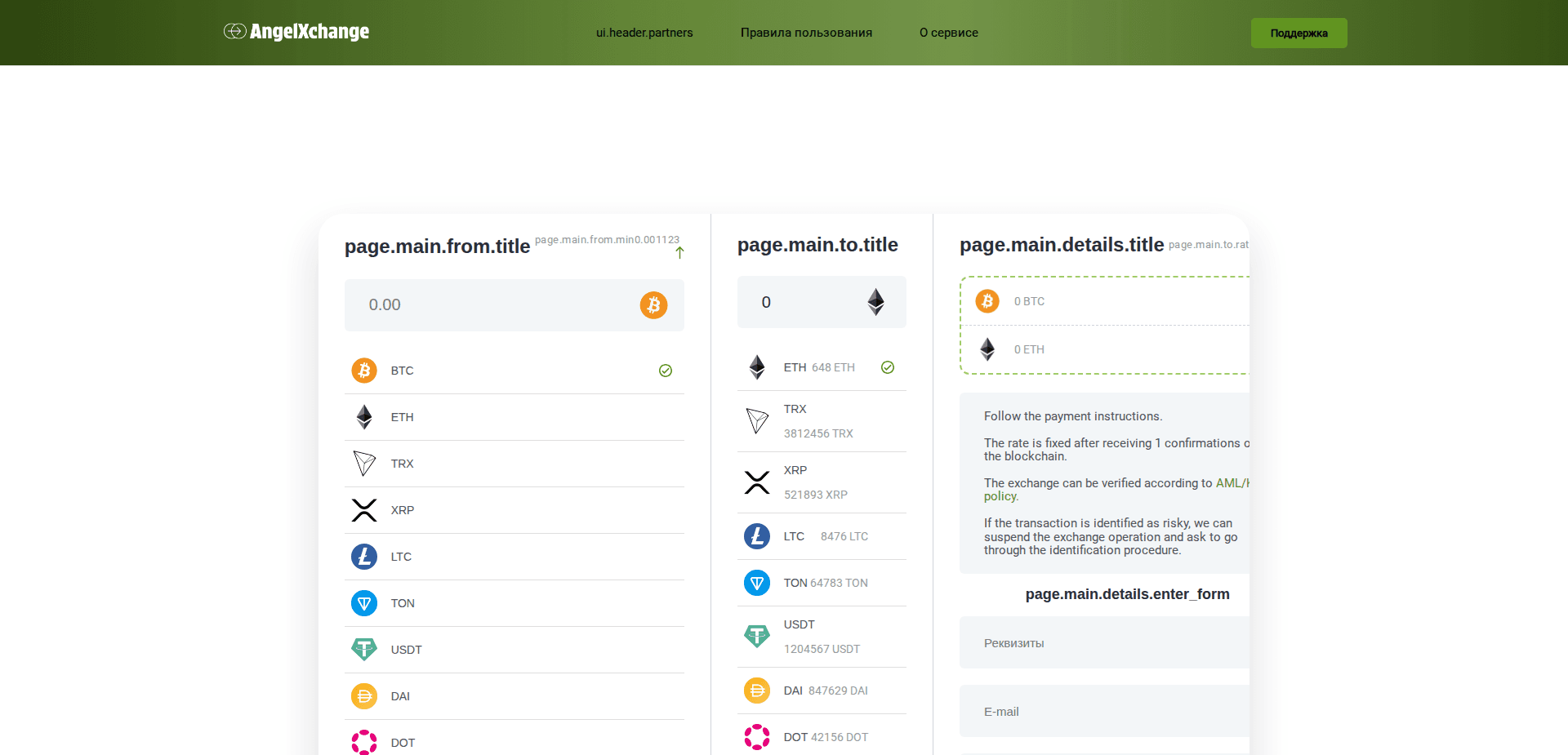This screenshot has width=1568, height=755.
Task: Click the green checkmark next to BTC
Action: pos(665,370)
